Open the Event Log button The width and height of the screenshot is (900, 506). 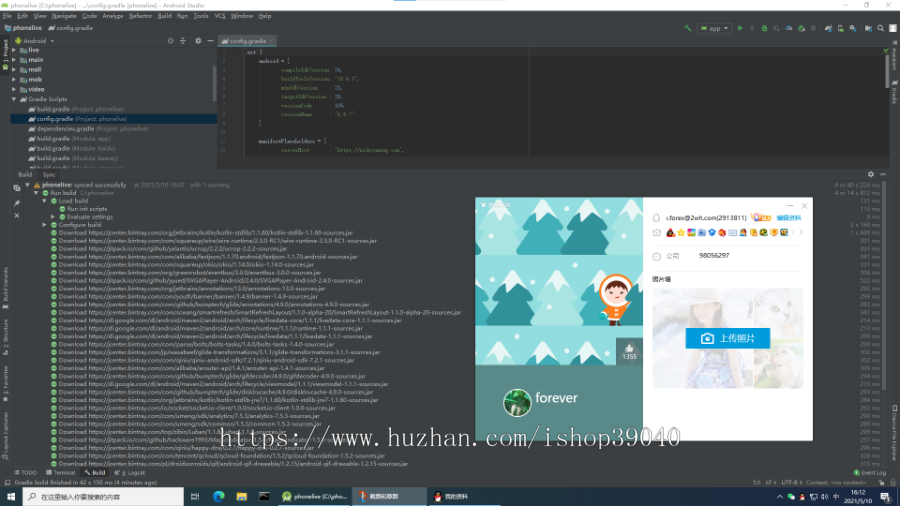[x=870, y=473]
